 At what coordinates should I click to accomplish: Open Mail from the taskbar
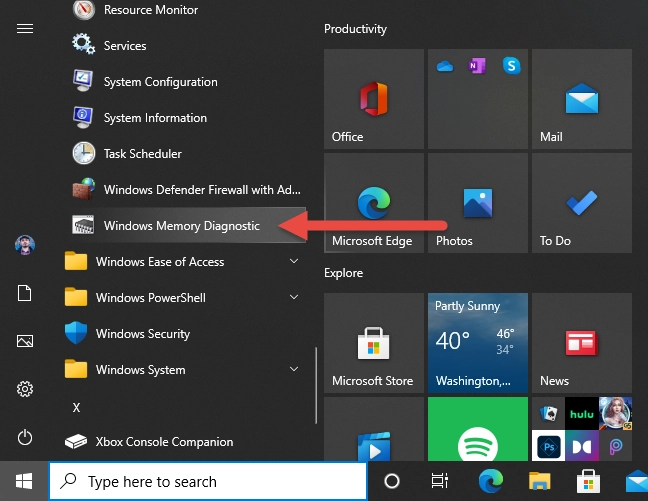tap(637, 481)
